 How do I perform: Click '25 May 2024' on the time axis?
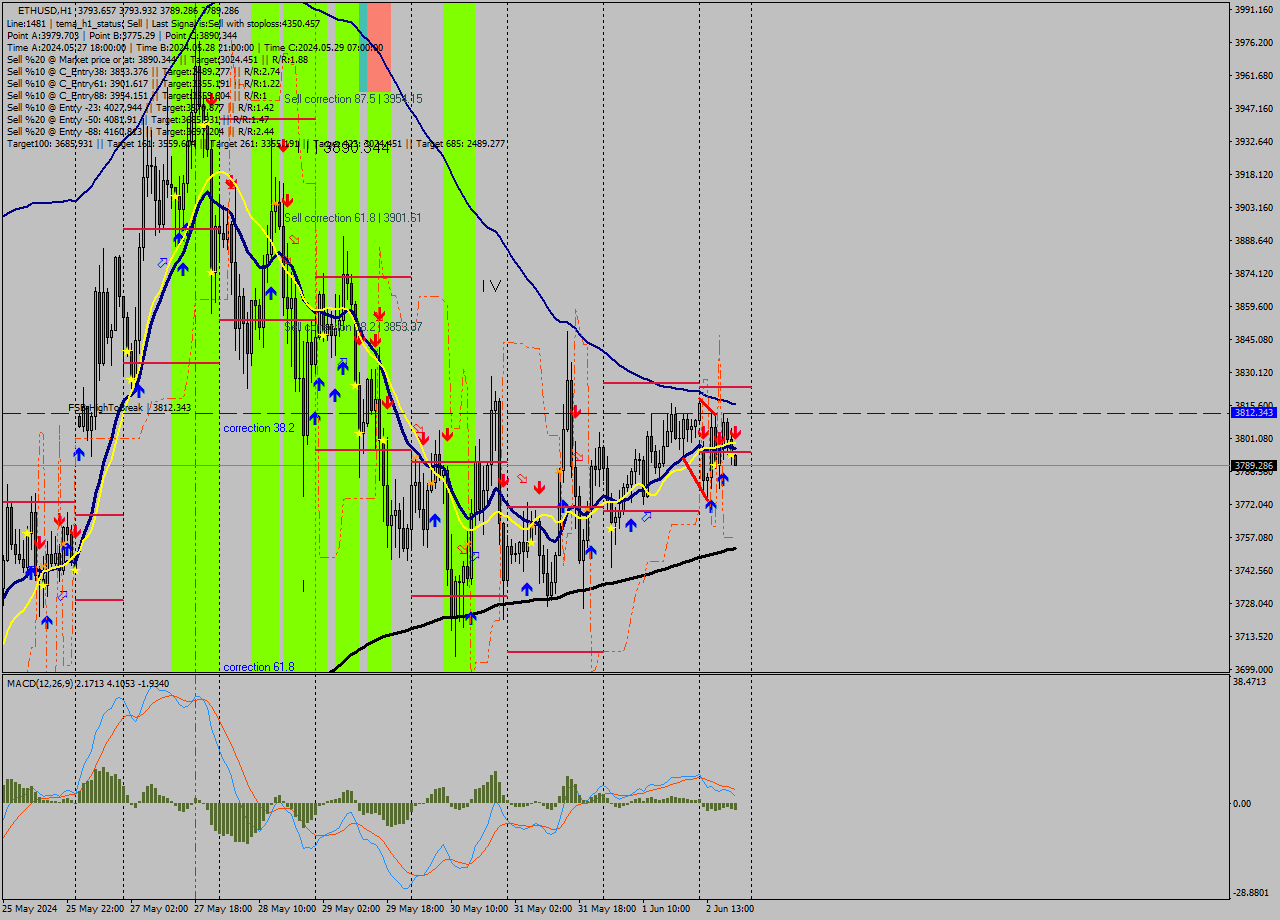[x=30, y=909]
